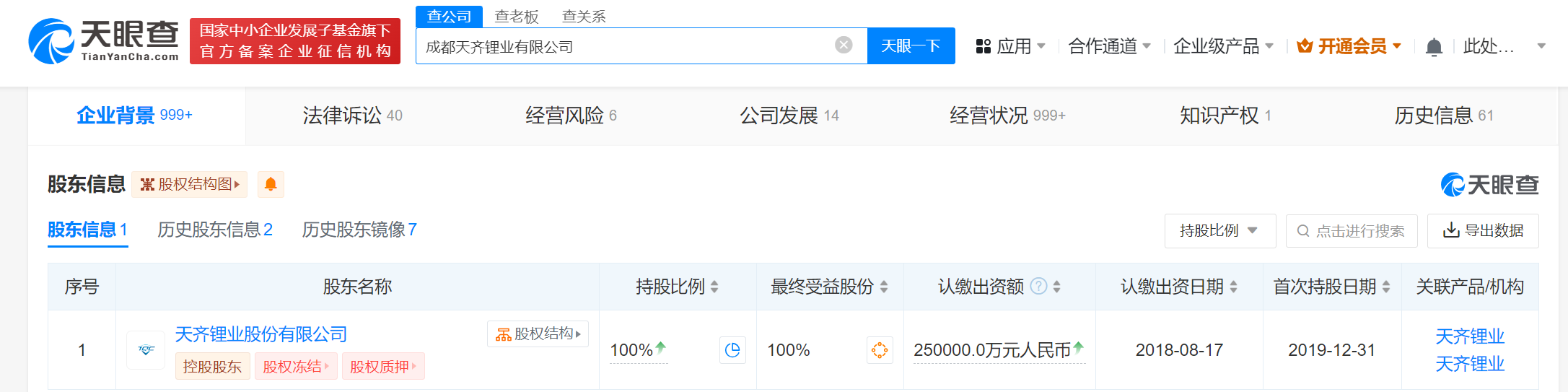1568x392 pixels.
Task: Expand the 企业级产品 menu
Action: click(x=1223, y=46)
